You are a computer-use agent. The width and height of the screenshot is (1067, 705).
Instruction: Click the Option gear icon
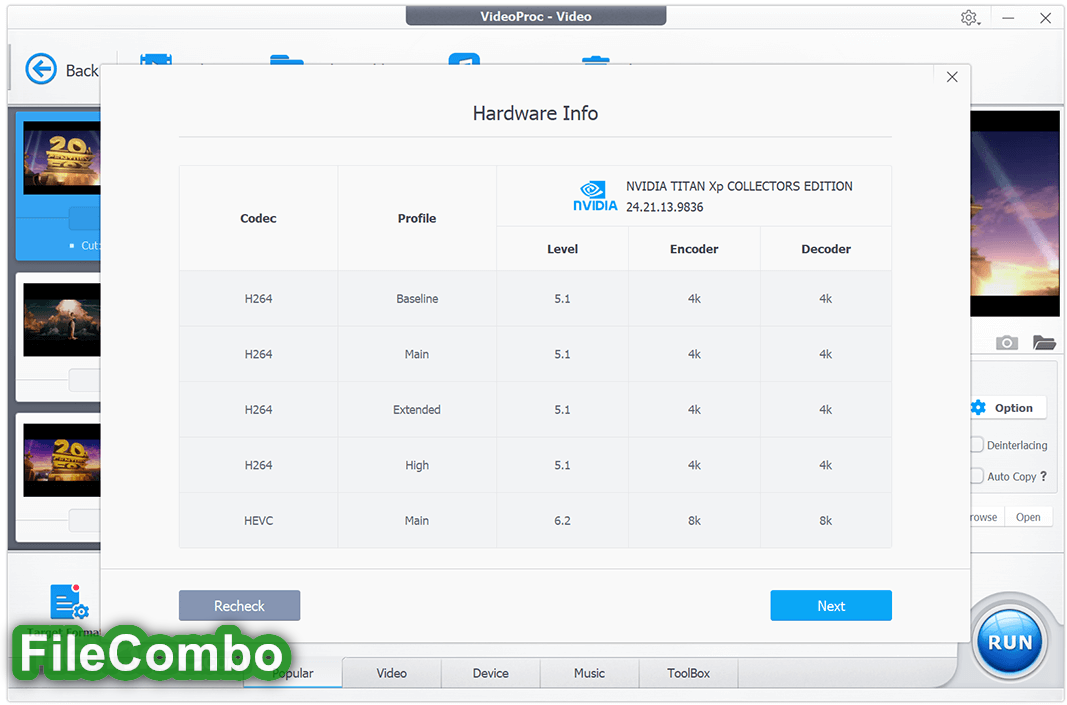(979, 408)
